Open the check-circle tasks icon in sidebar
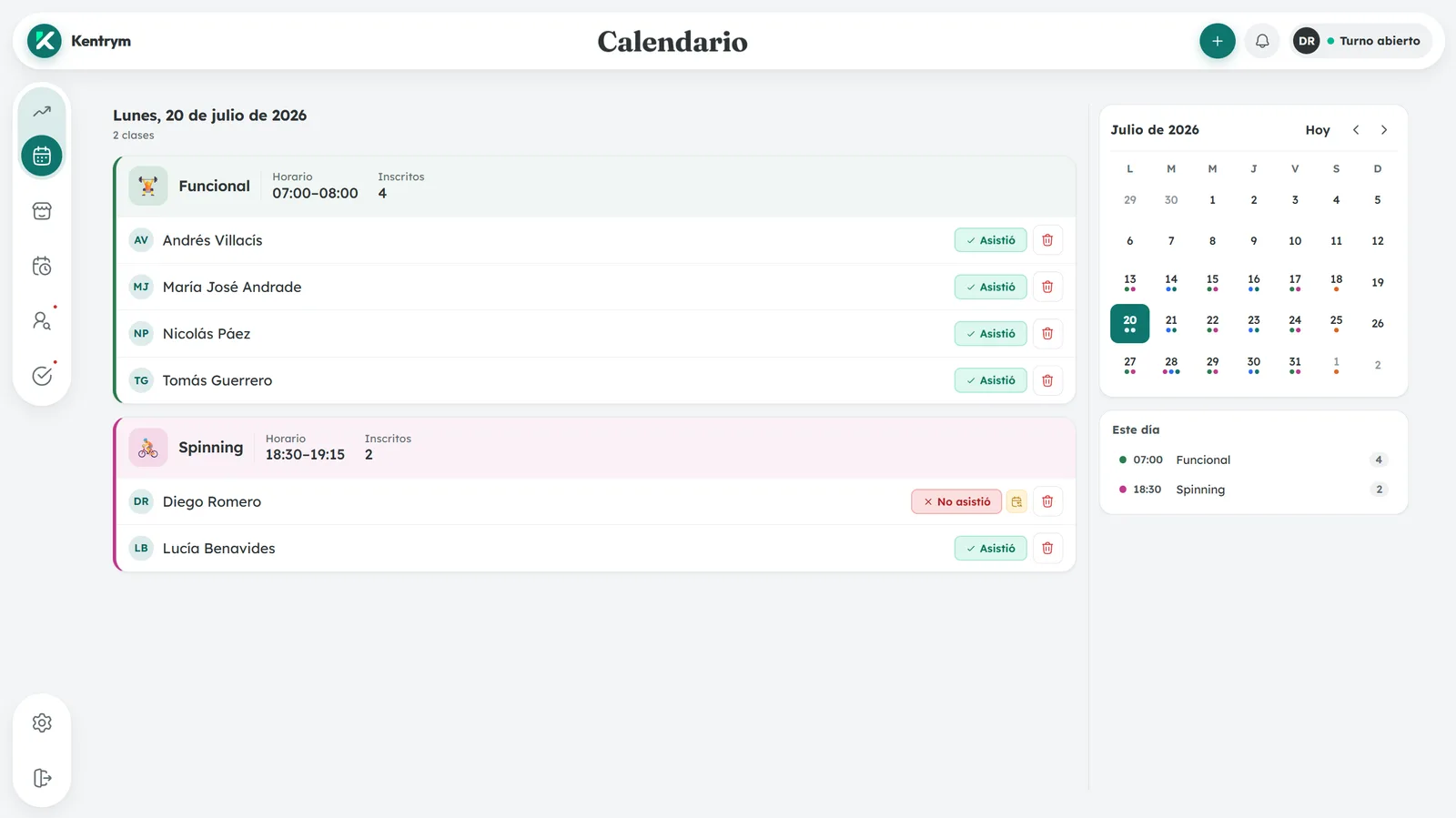Image resolution: width=1456 pixels, height=818 pixels. pos(42,376)
